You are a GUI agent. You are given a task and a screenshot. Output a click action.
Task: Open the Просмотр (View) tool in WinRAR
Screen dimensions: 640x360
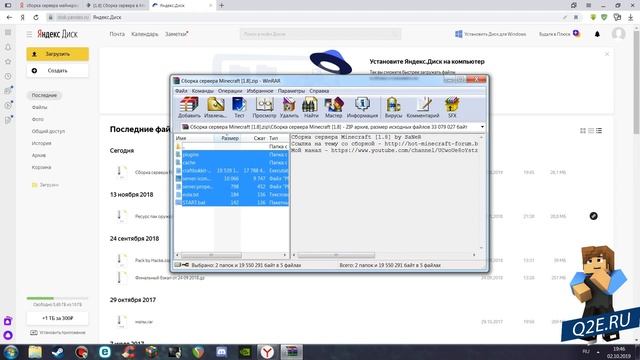tap(264, 108)
